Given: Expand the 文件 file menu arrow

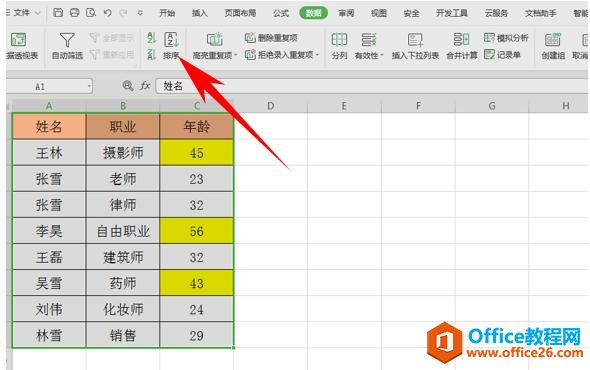Looking at the screenshot, I should tap(37, 13).
